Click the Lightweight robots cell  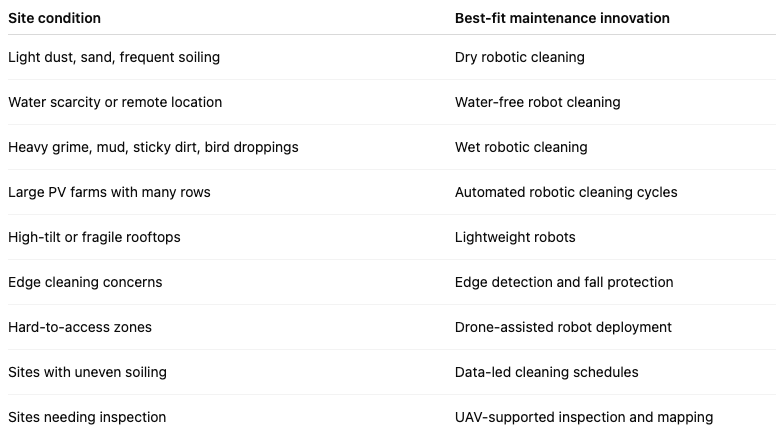(x=515, y=237)
